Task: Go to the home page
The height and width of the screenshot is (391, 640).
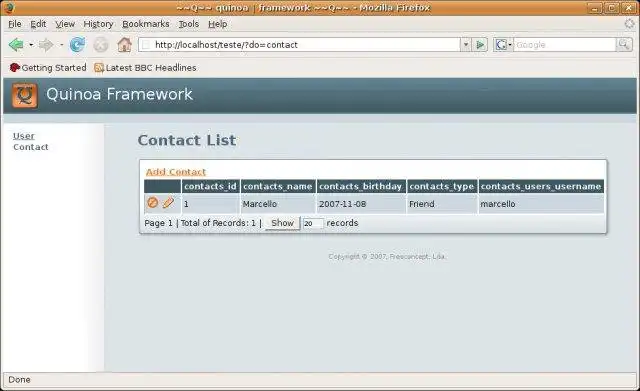Action: tap(124, 44)
